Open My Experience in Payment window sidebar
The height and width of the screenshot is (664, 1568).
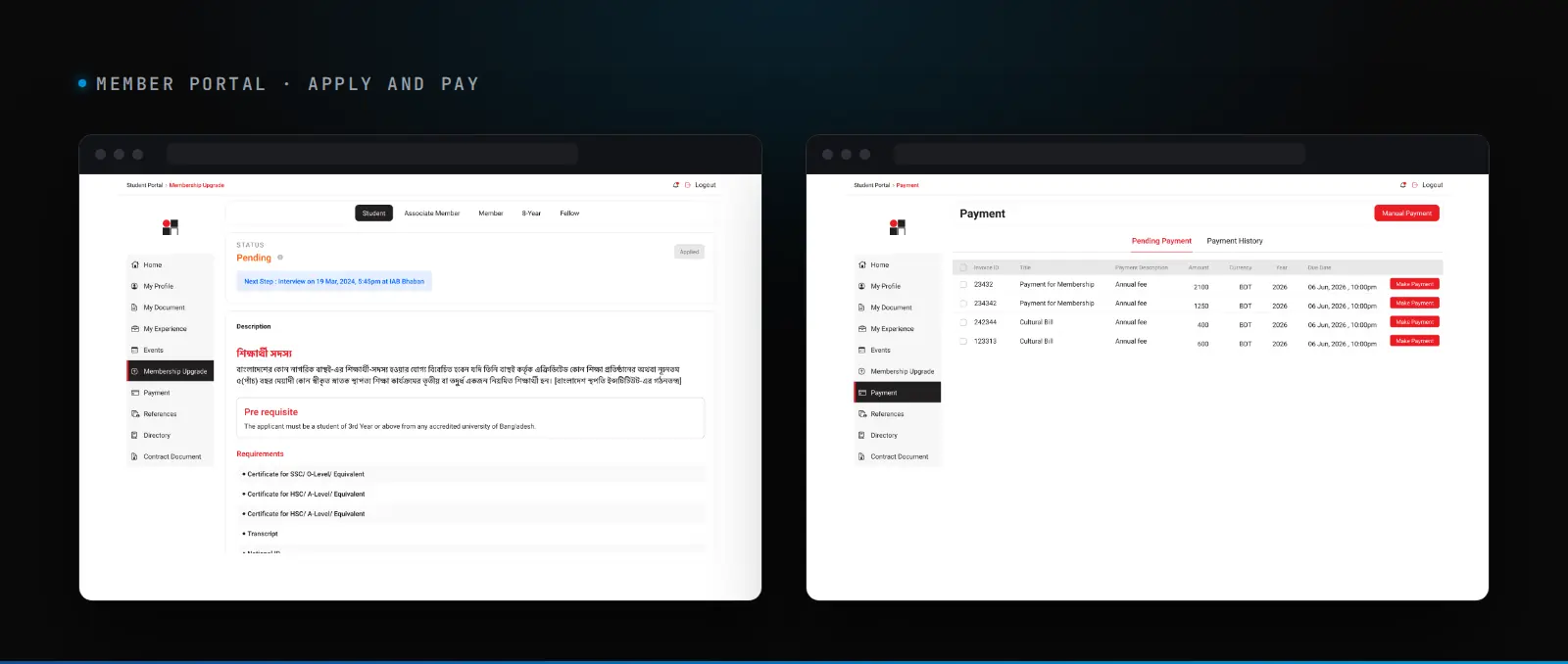point(898,329)
